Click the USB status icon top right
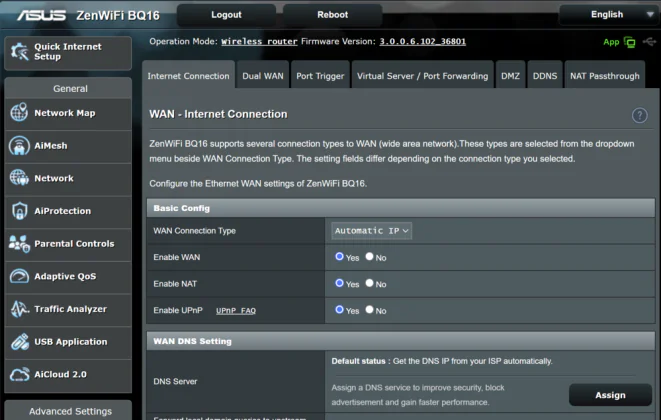661x420 pixels. tap(649, 41)
